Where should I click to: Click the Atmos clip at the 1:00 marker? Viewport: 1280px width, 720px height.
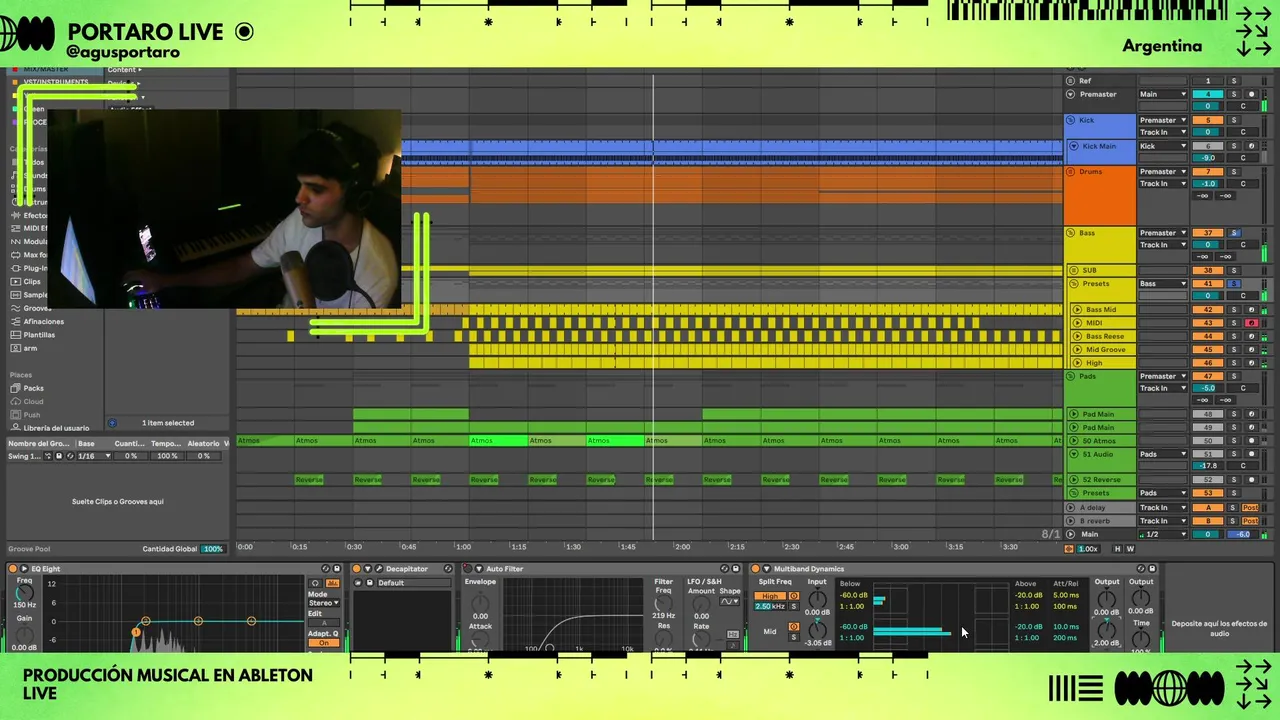(x=498, y=440)
